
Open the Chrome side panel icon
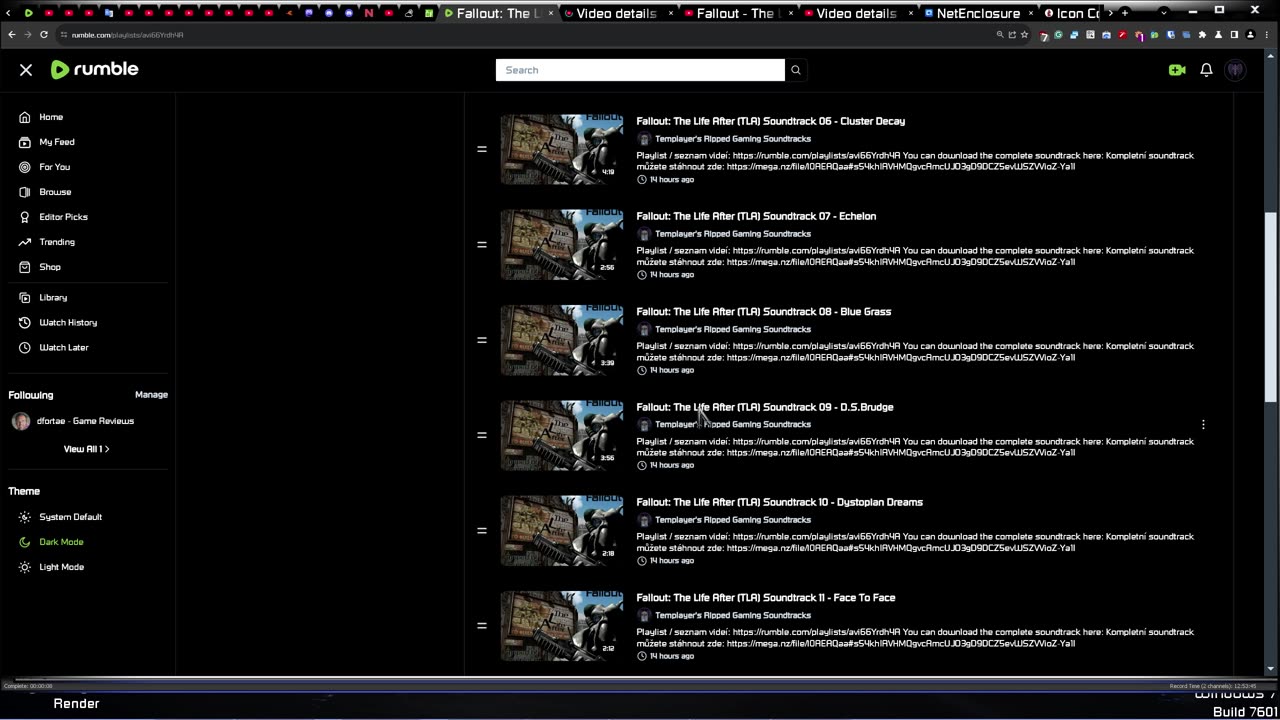[x=1234, y=35]
